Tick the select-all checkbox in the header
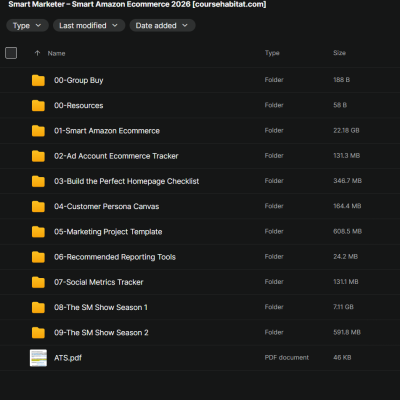400x400 pixels. (x=11, y=53)
